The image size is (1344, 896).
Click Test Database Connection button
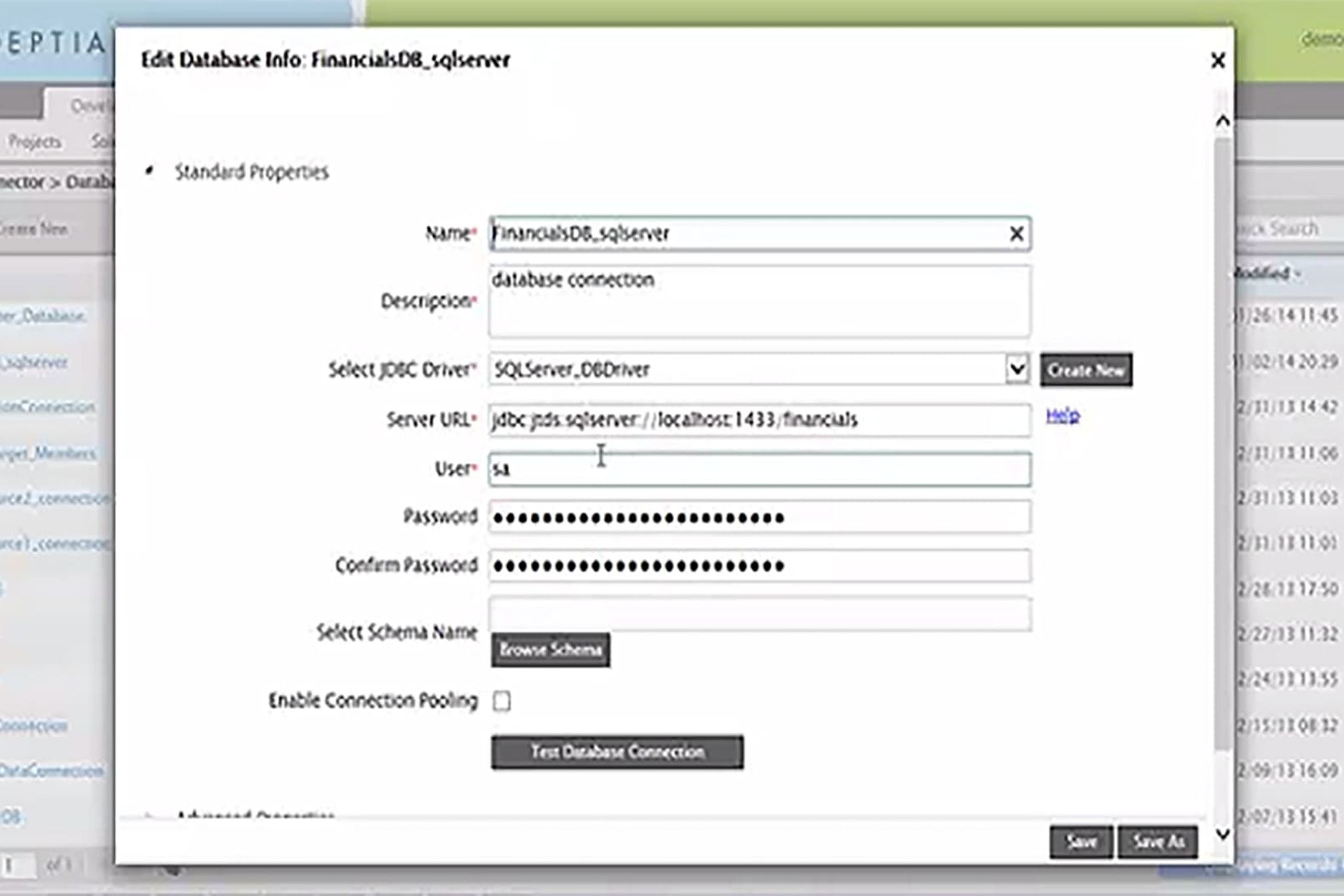click(x=617, y=752)
